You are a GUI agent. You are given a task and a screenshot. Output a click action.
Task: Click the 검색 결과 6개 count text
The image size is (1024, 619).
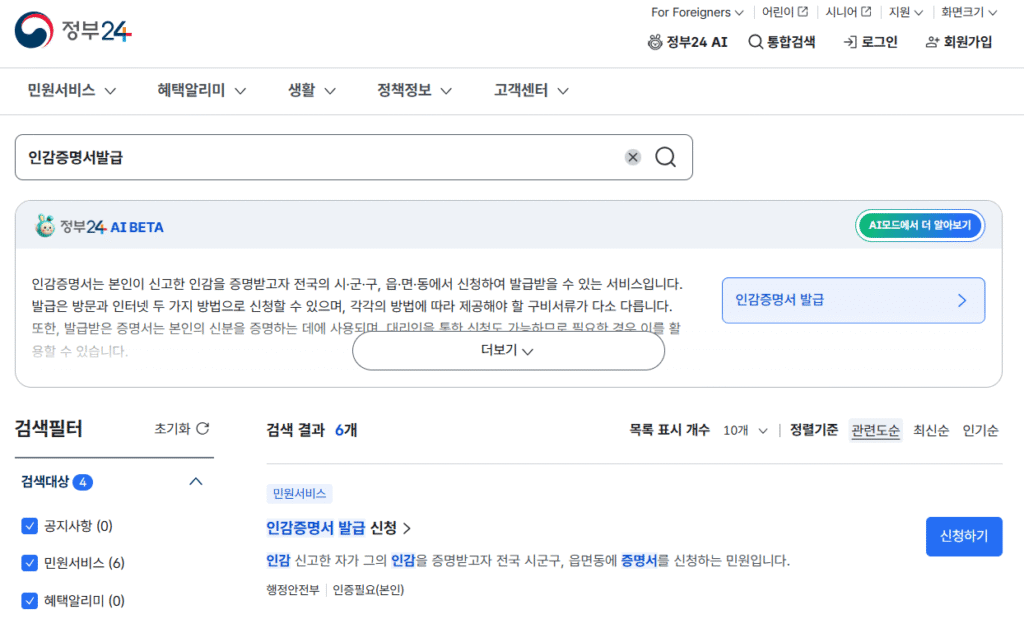pos(312,430)
